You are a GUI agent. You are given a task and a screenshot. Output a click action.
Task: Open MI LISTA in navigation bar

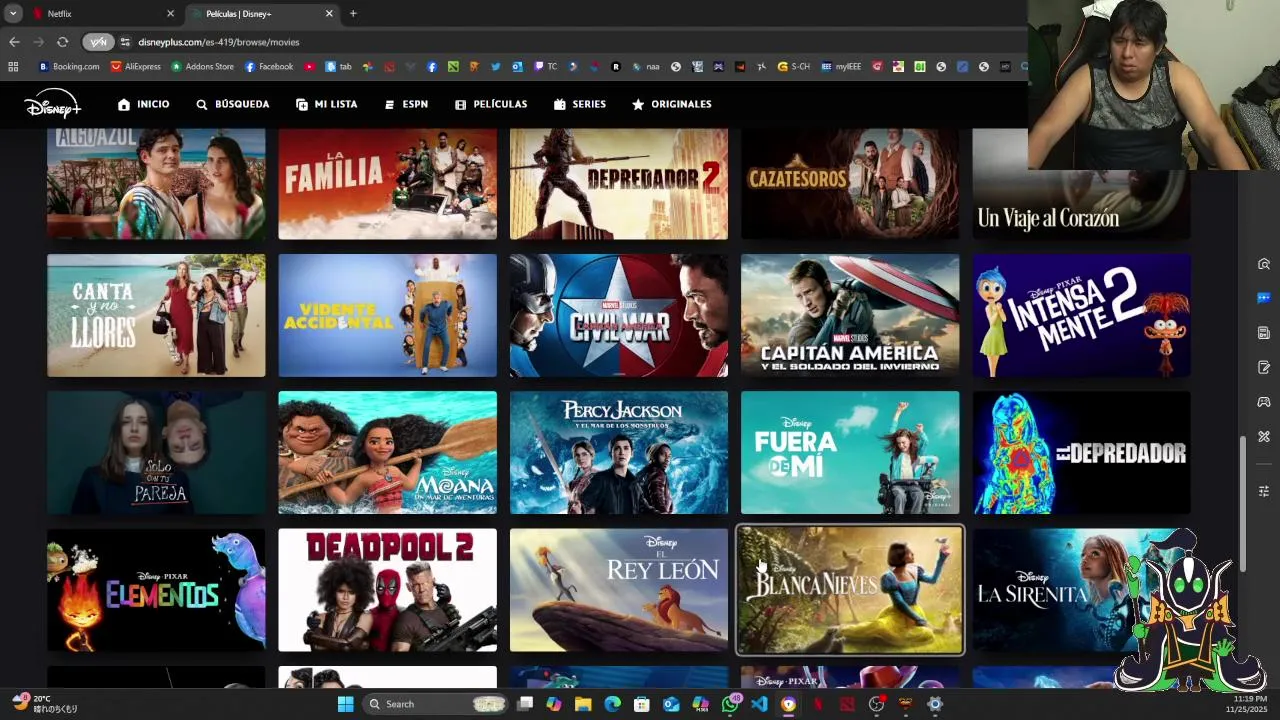click(326, 104)
